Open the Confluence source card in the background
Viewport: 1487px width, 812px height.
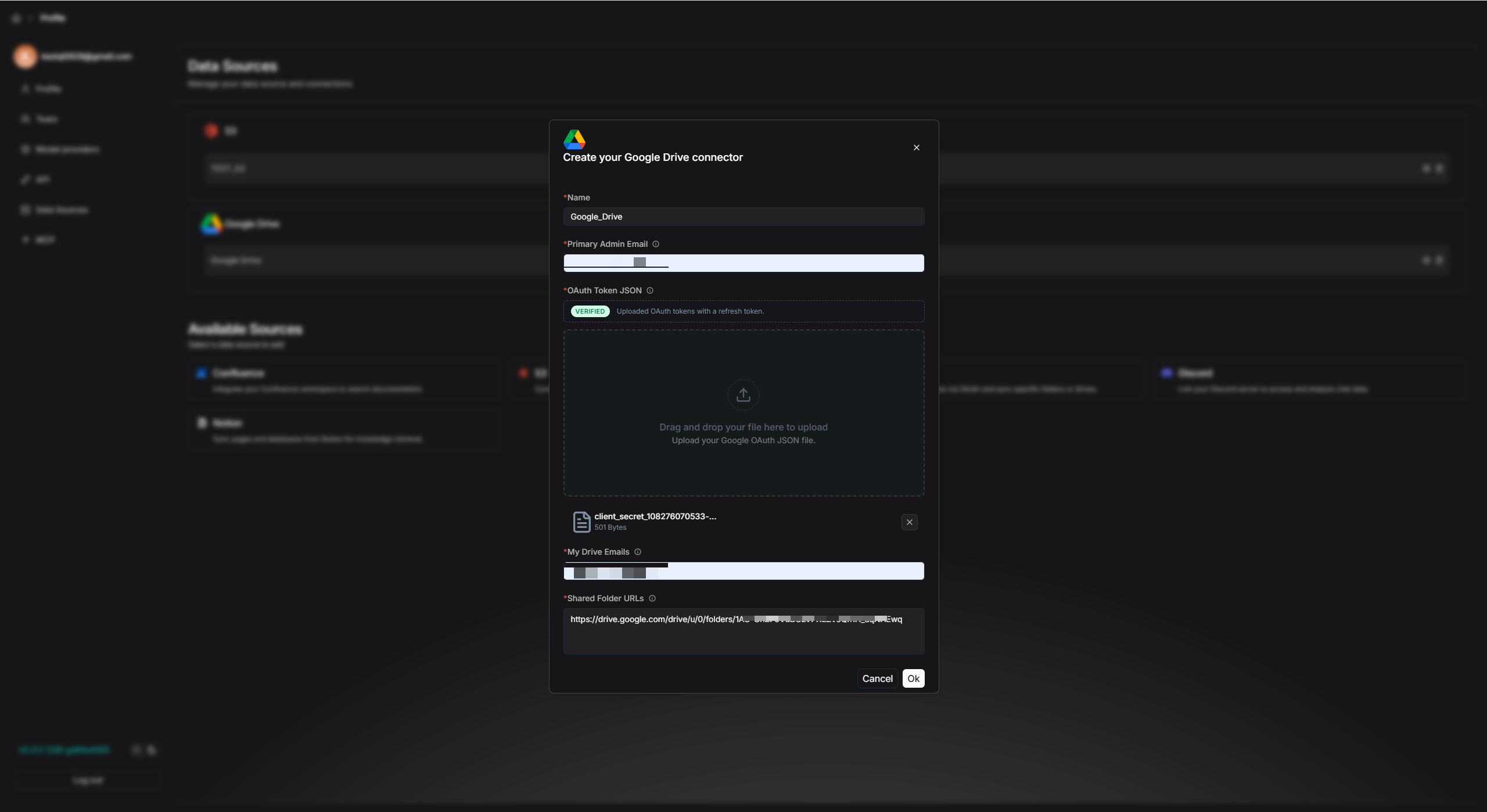pyautogui.click(x=344, y=380)
